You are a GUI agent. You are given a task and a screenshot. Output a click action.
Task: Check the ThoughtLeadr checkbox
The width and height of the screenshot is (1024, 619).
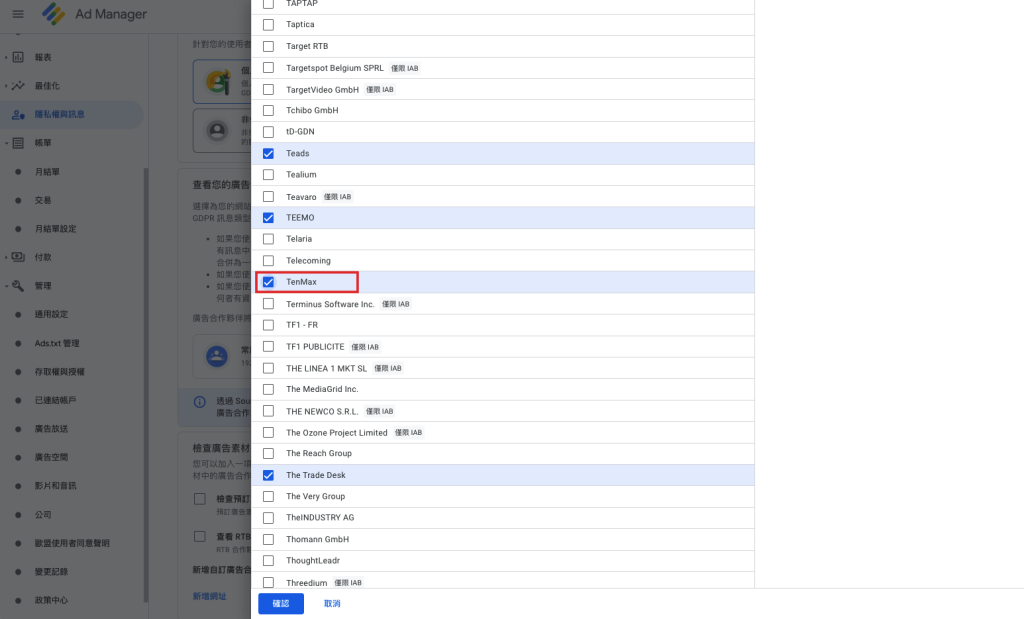pyautogui.click(x=268, y=560)
